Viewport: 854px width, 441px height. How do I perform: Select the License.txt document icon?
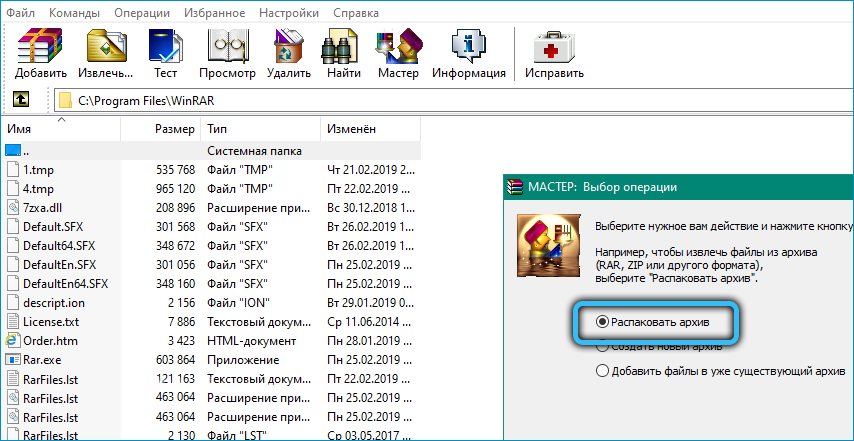(14, 322)
